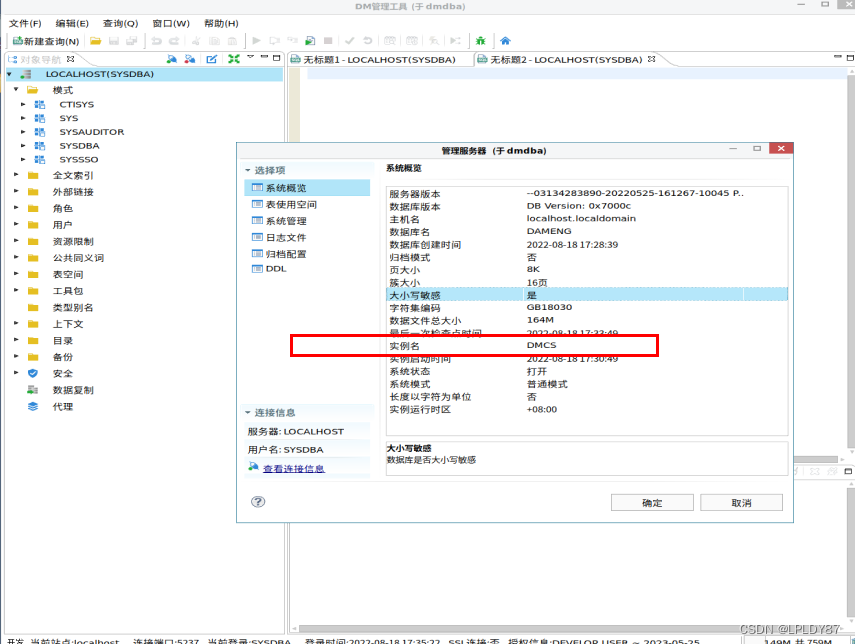Expand the CTISYS schema node

coord(23,104)
